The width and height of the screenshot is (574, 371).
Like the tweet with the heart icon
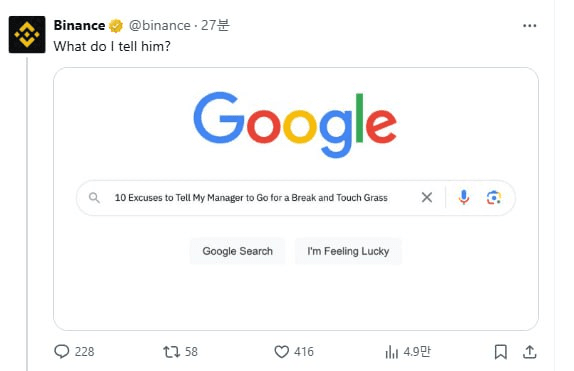click(x=282, y=352)
